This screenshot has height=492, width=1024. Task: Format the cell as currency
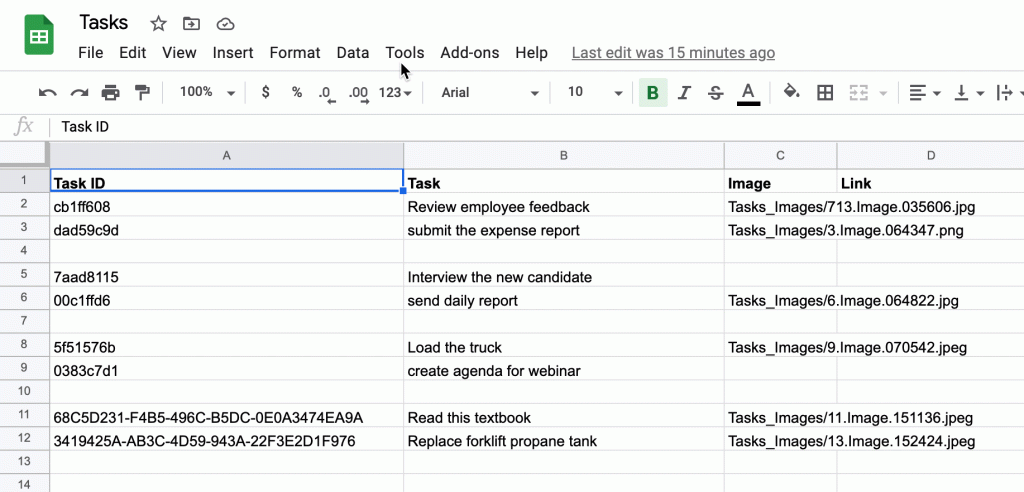265,92
